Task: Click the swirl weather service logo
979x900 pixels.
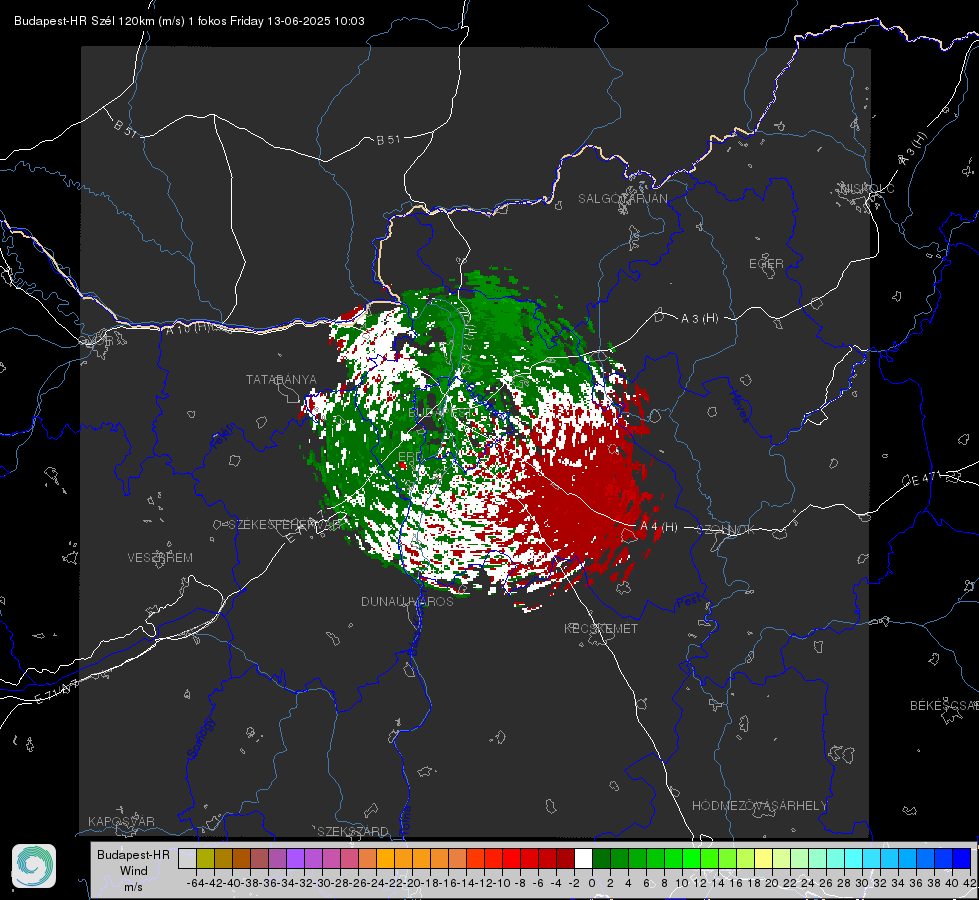Action: (x=34, y=866)
